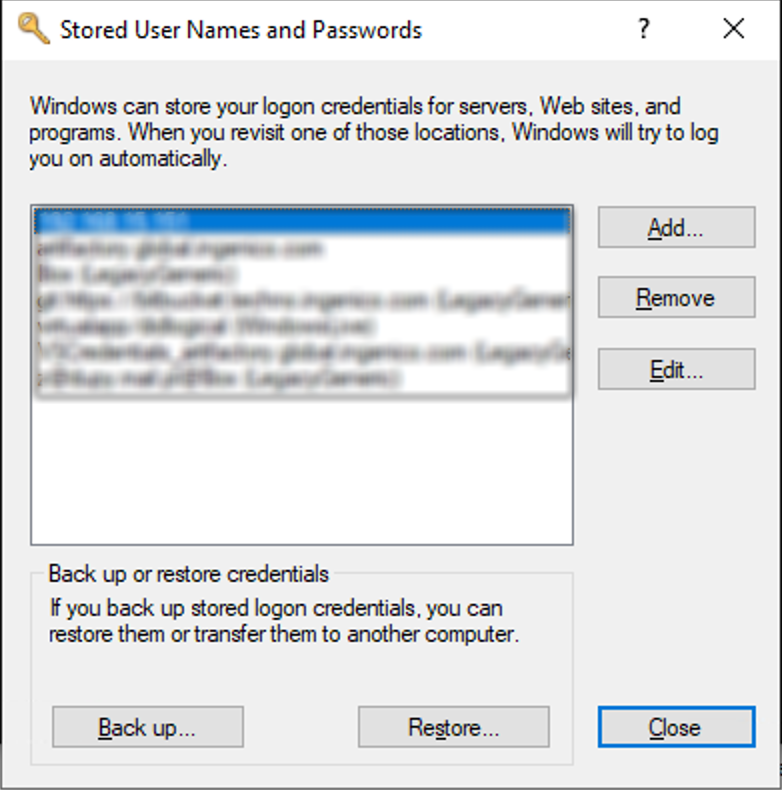
Task: Select the artifactory credential entry
Action: click(180, 247)
